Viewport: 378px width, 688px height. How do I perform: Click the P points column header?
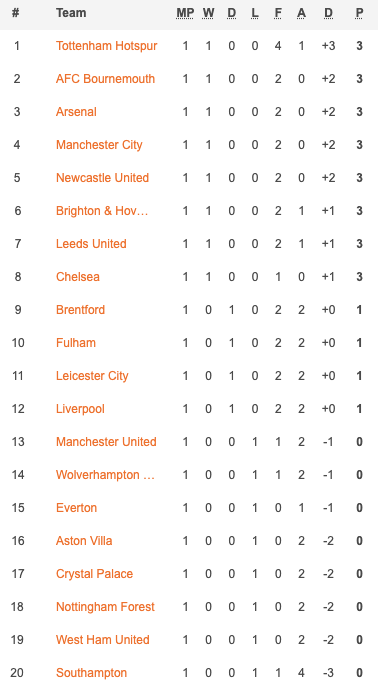click(359, 13)
